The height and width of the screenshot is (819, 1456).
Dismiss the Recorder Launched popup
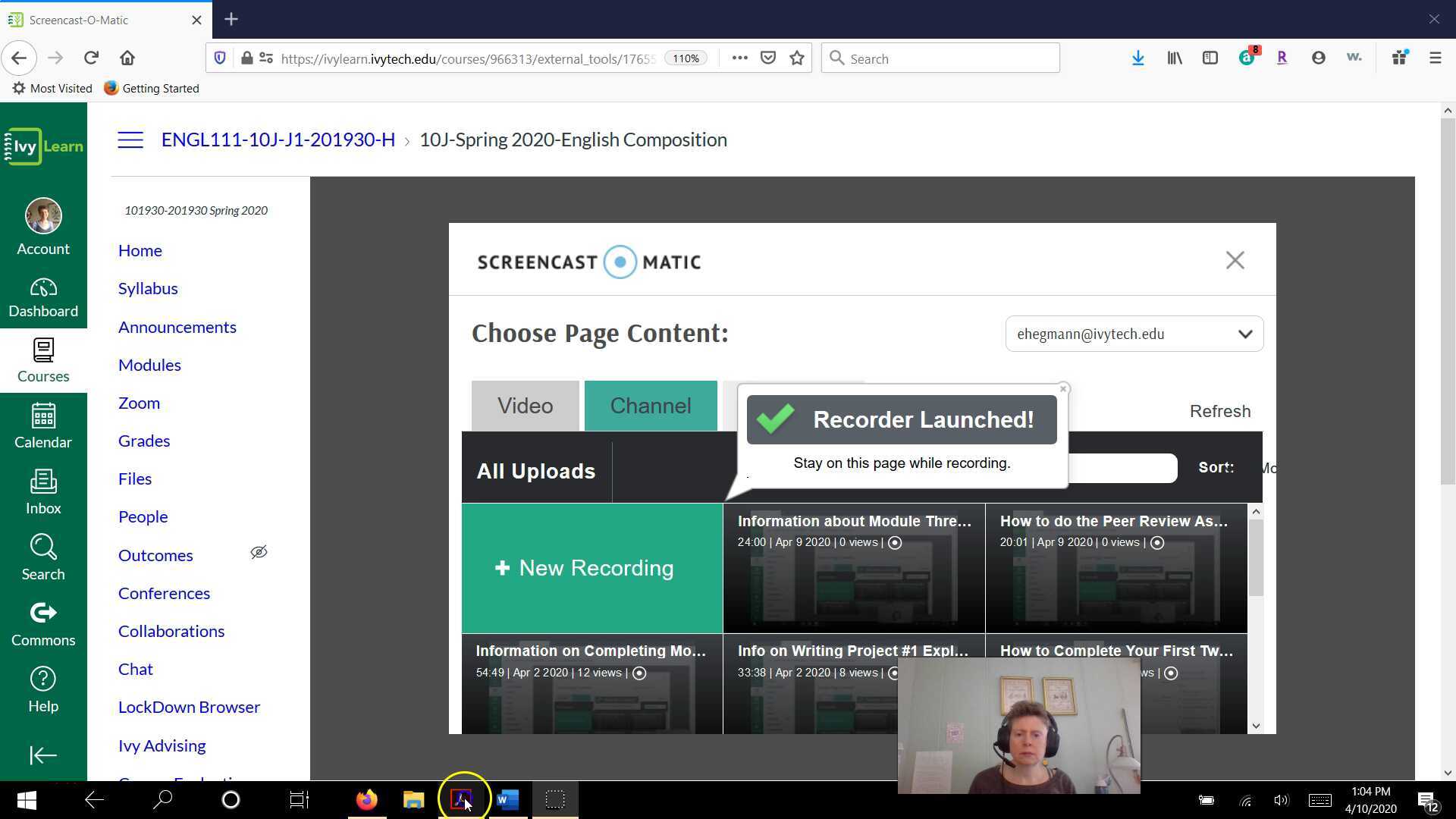[1063, 389]
